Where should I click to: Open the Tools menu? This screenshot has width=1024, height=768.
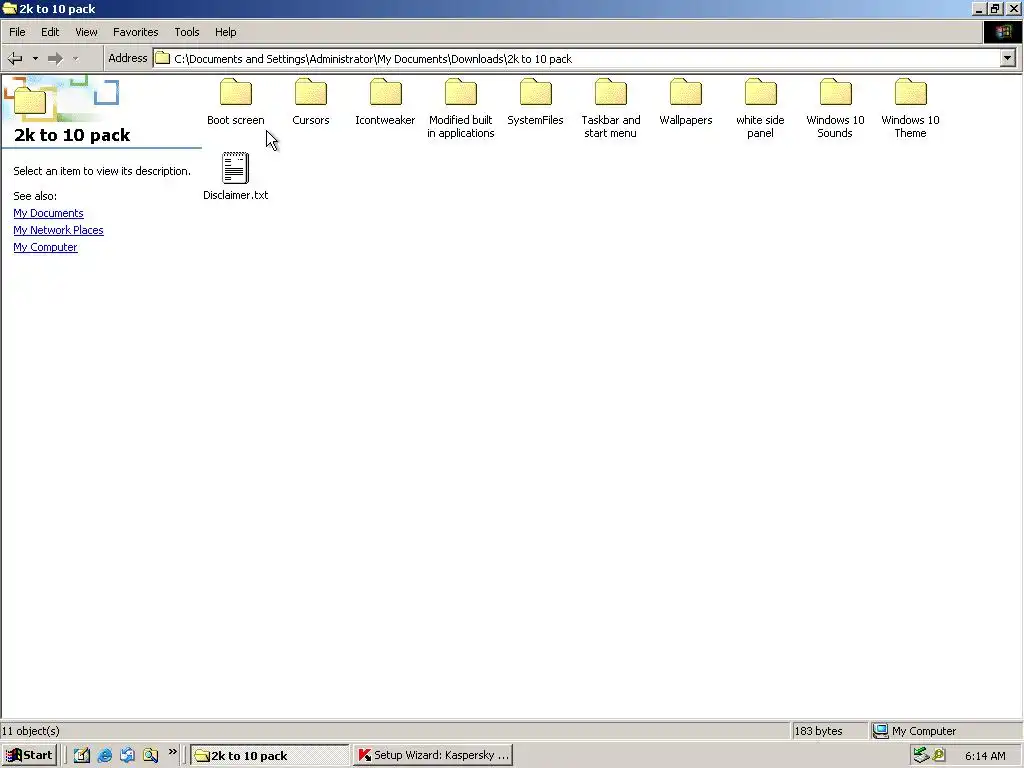187,32
